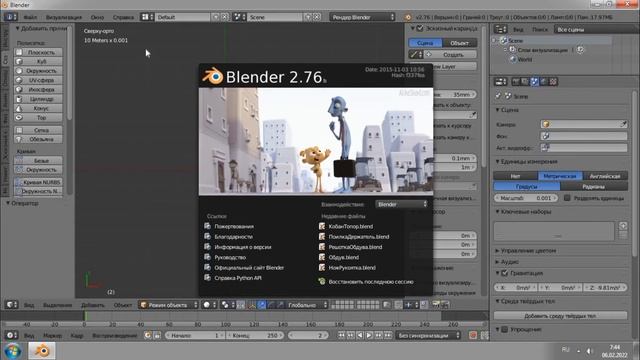Add a Cone (Конус) primitive
The width and height of the screenshot is (640, 360).
coord(38,108)
